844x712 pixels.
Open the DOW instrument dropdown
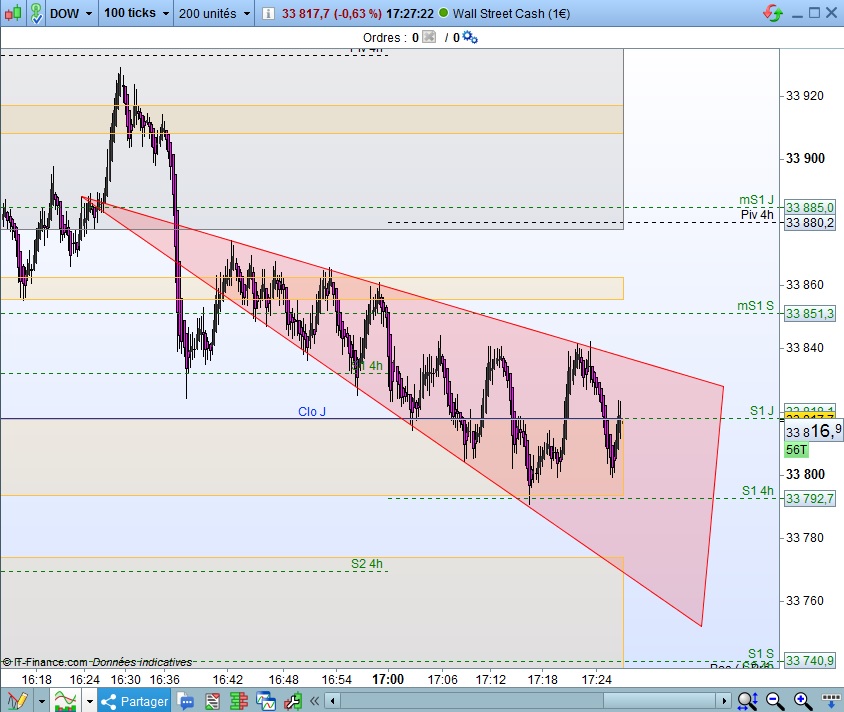71,13
